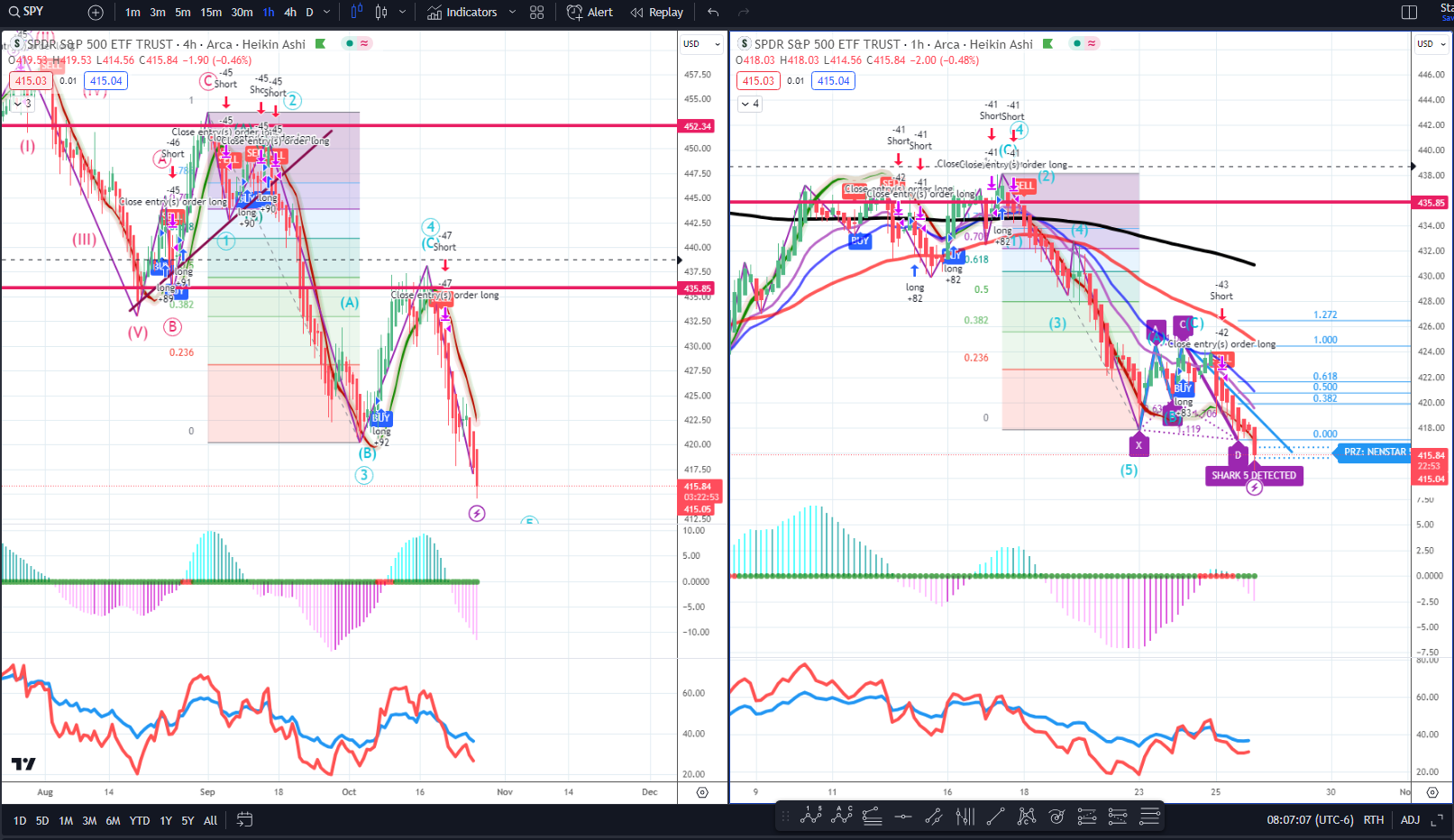
Task: Click the 415.04 buy button on 1h chart
Action: click(x=834, y=81)
